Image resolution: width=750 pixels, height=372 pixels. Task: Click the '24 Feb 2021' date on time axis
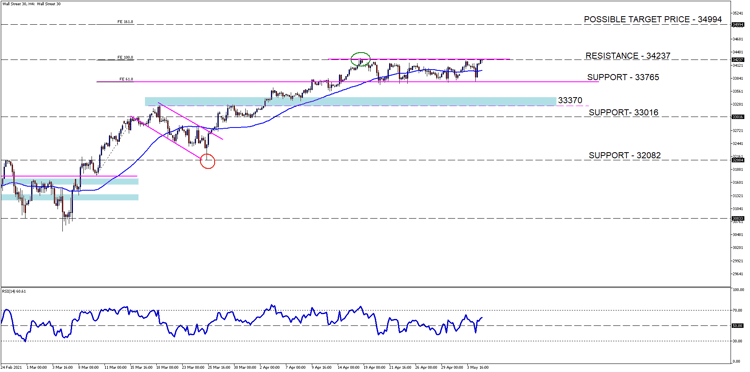point(10,368)
